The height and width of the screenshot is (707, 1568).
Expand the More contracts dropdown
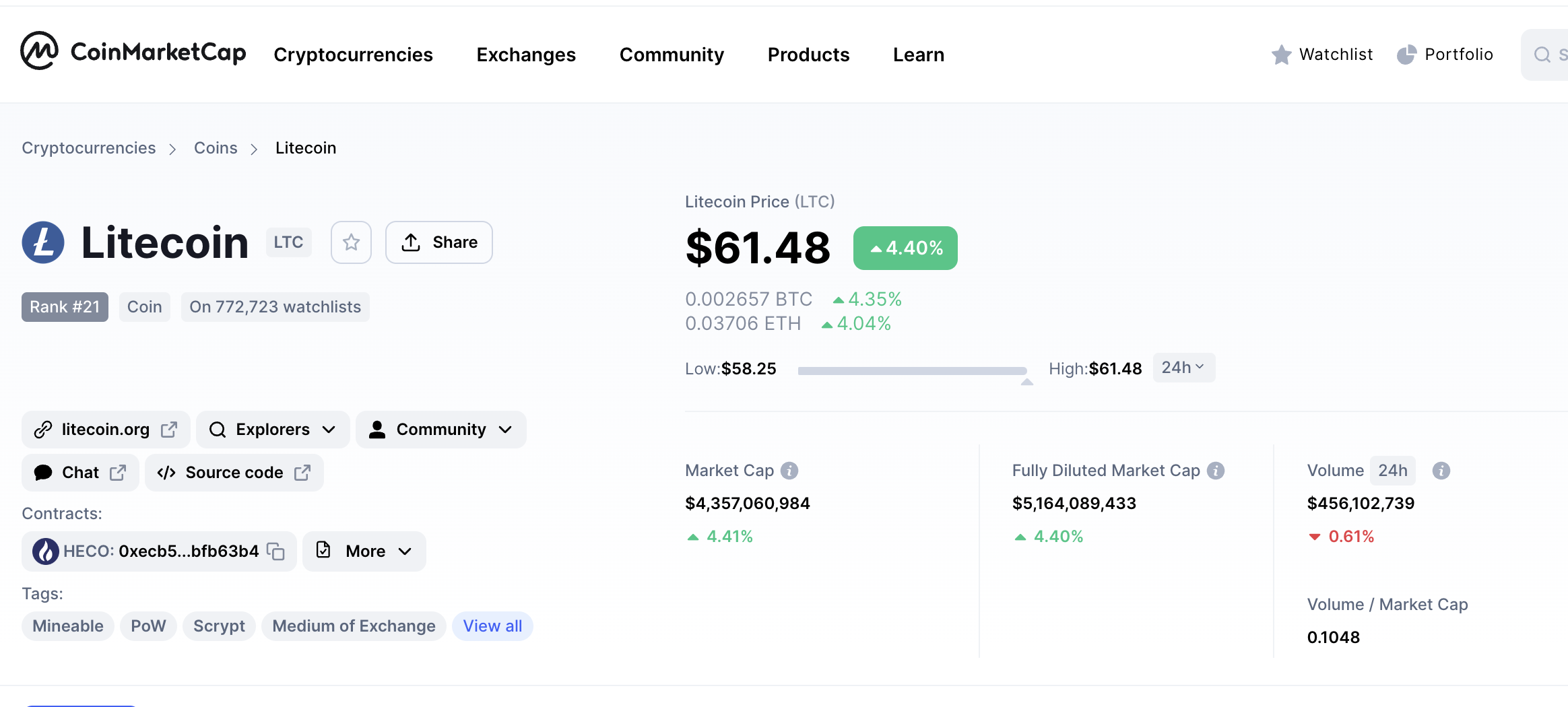coord(364,551)
